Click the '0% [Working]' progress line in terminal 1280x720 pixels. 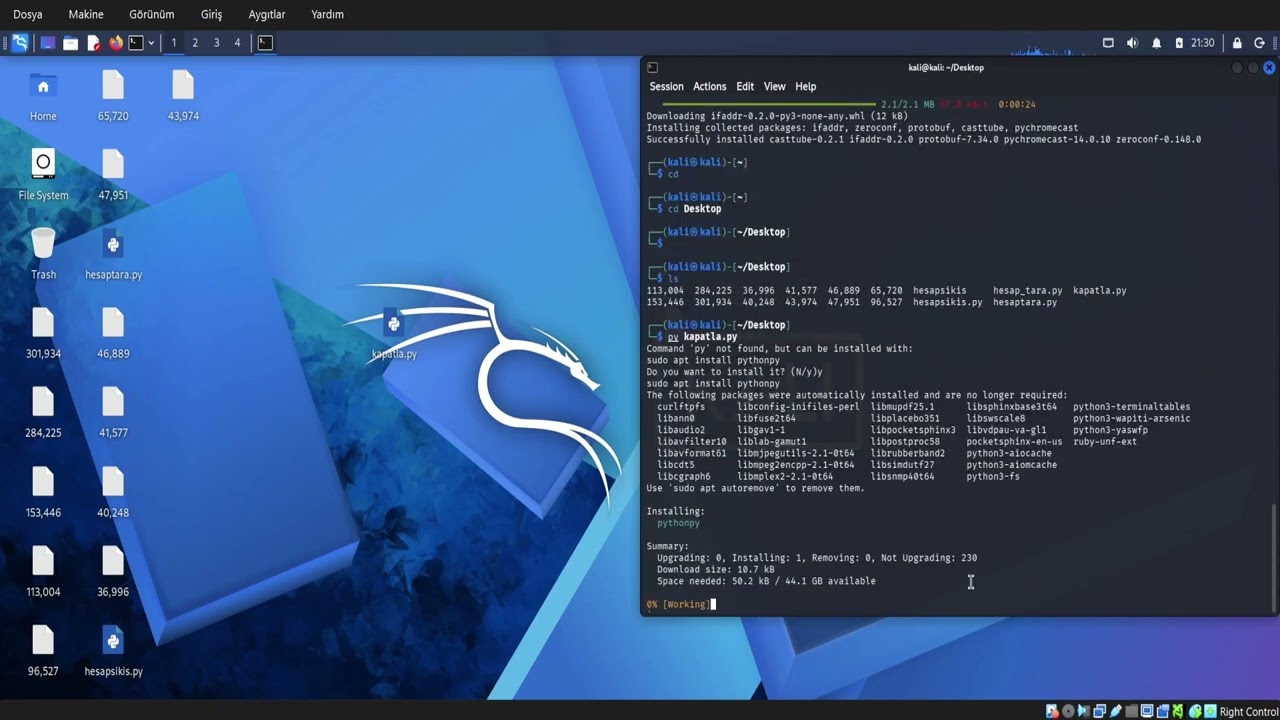(x=678, y=604)
